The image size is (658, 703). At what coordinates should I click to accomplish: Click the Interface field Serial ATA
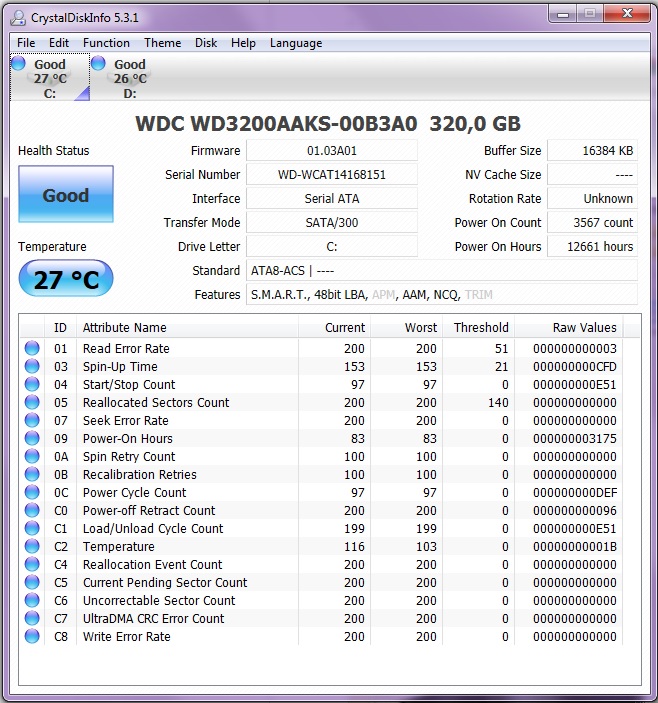[x=332, y=199]
